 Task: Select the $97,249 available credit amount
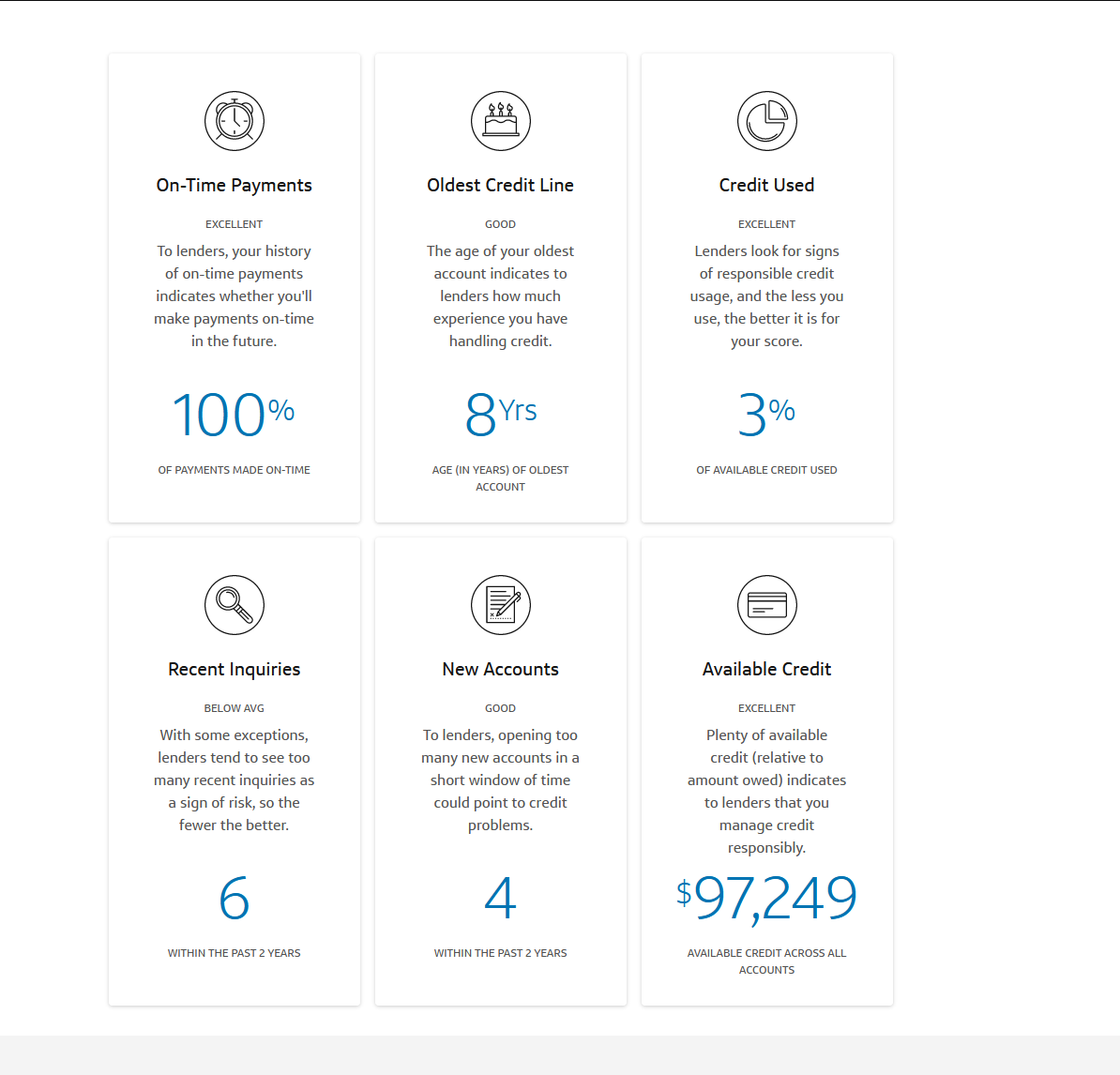tap(766, 899)
